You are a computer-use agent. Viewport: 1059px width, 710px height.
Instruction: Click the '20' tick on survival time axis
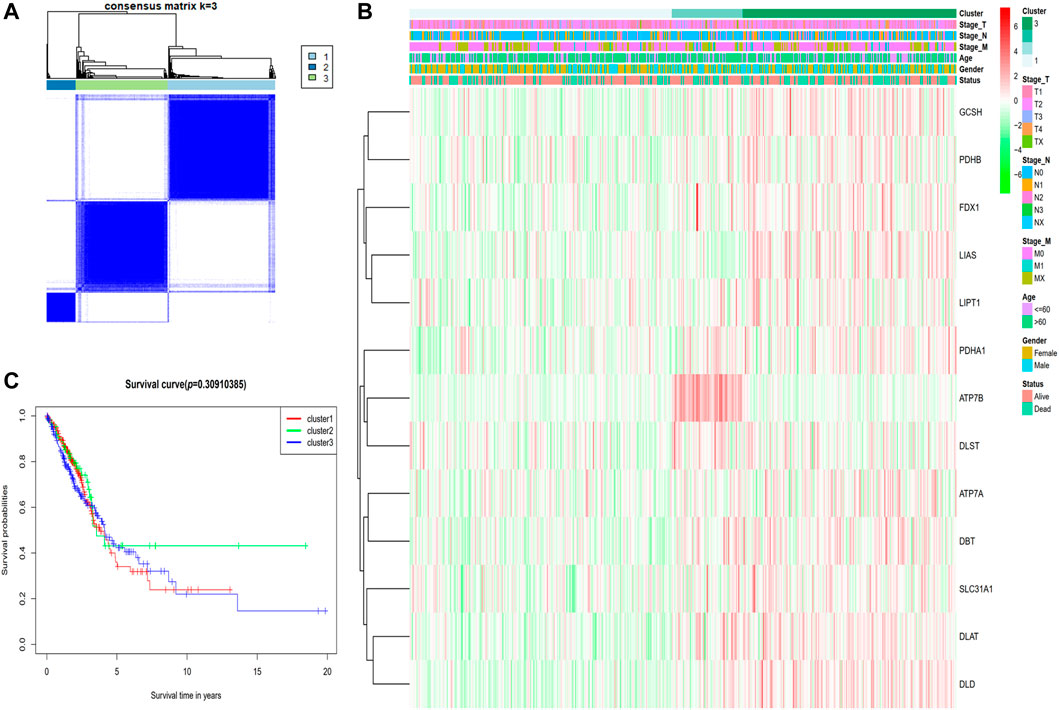[x=327, y=671]
